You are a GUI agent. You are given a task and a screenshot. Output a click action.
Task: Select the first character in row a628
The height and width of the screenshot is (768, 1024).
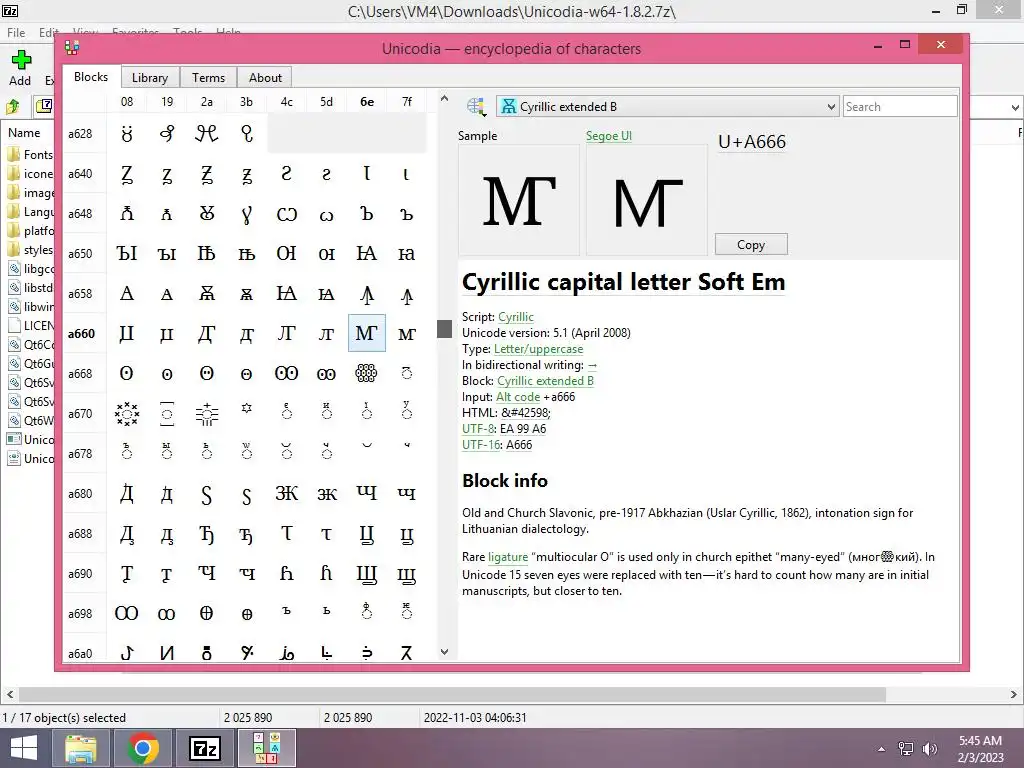pyautogui.click(x=127, y=134)
